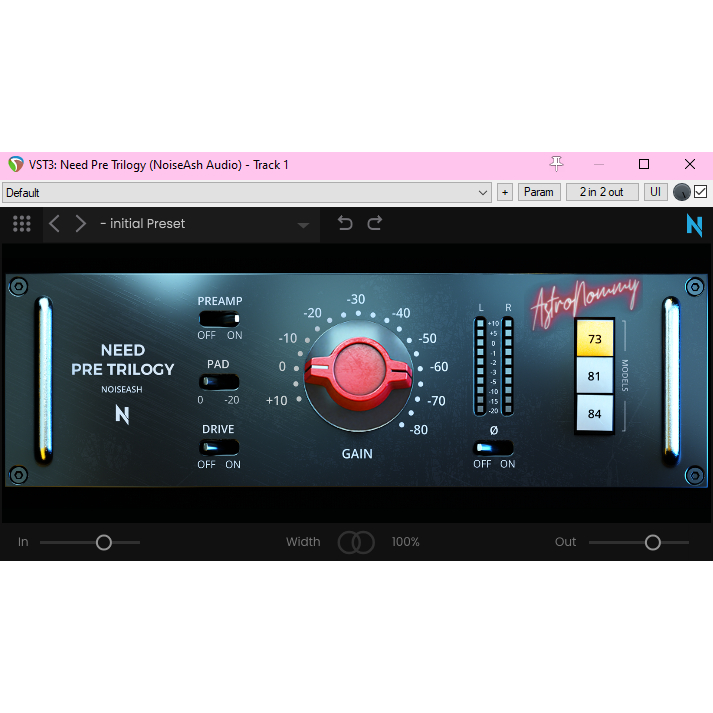
Task: Click the Out level slider handle
Action: tap(653, 542)
